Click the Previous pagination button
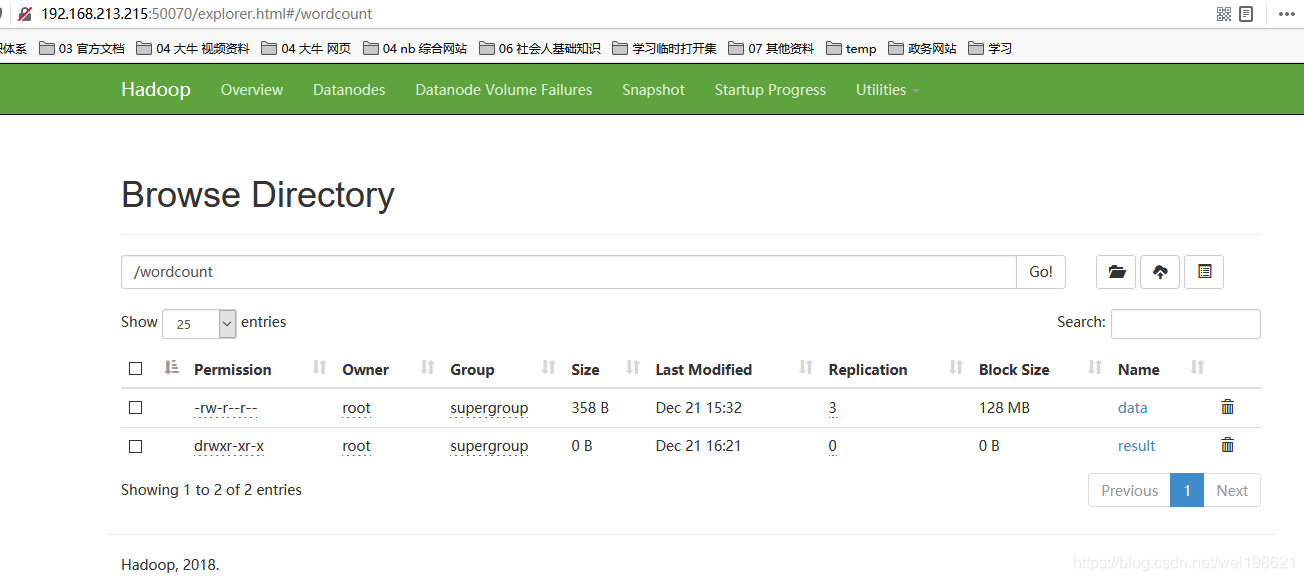Viewport: 1304px width, 581px height. (x=1129, y=490)
